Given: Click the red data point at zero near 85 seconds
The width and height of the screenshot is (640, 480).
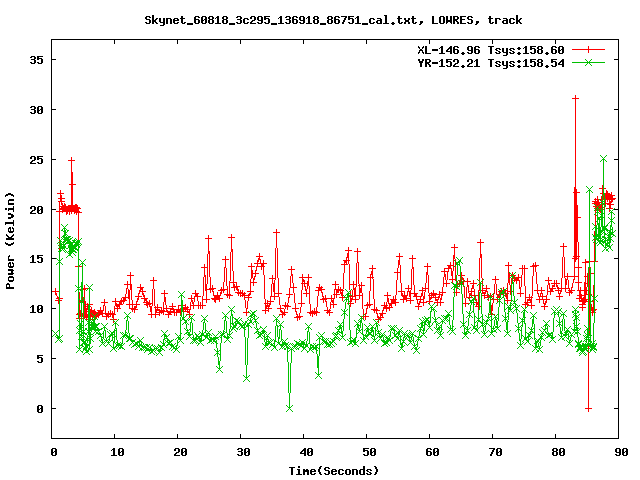Looking at the screenshot, I should (588, 409).
